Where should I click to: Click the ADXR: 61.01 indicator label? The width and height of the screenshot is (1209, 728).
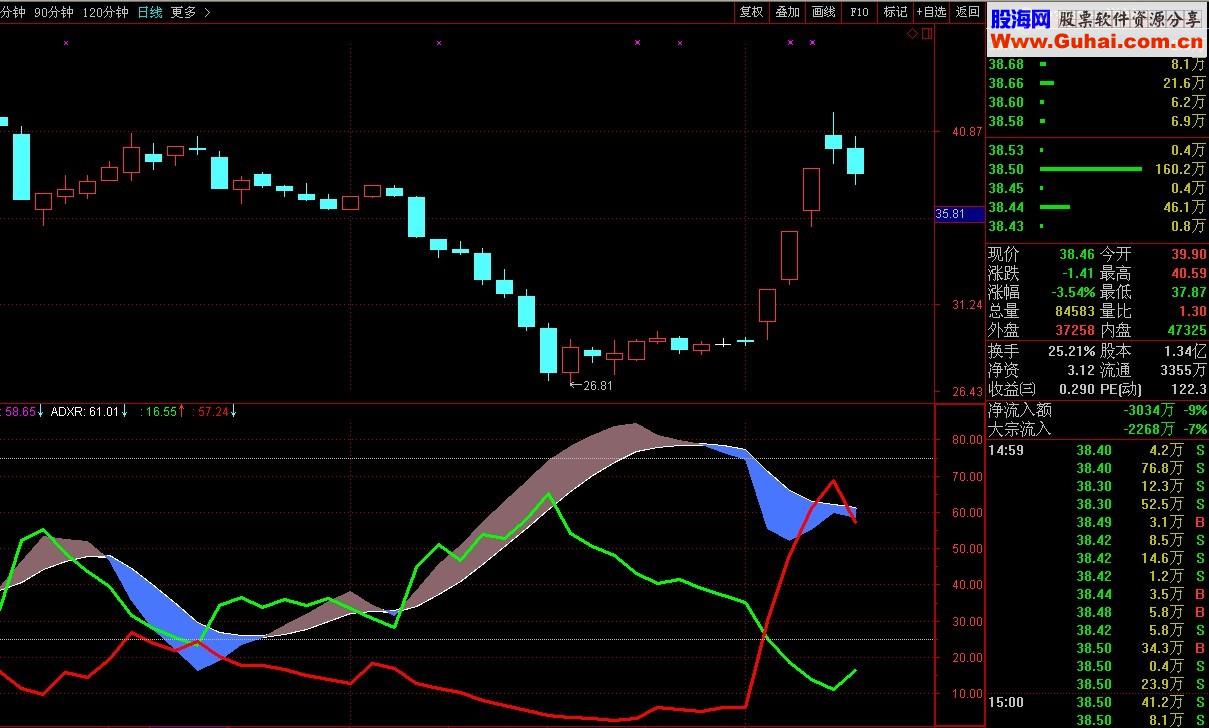click(x=85, y=411)
